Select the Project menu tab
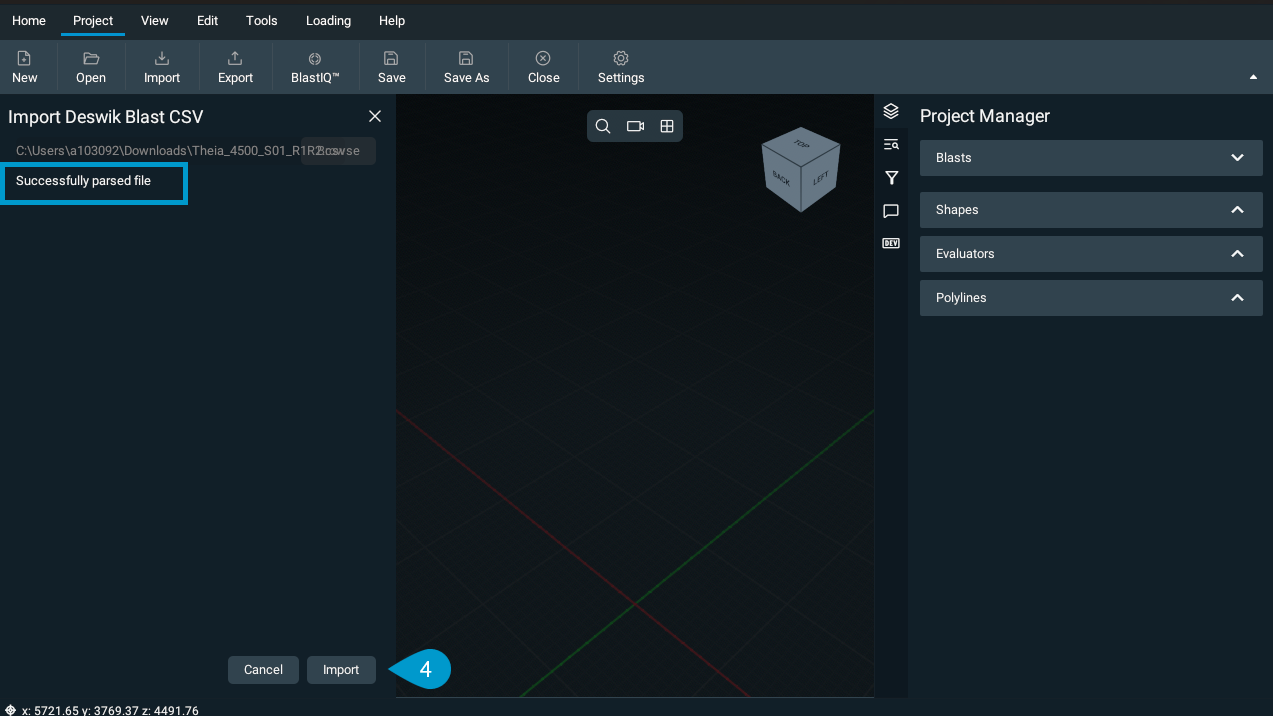The height and width of the screenshot is (716, 1273). [93, 20]
